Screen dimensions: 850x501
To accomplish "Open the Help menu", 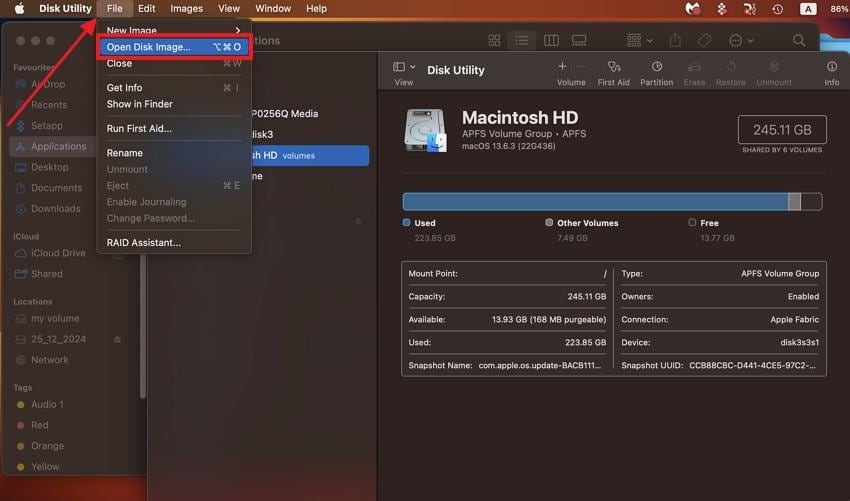I will pos(316,9).
